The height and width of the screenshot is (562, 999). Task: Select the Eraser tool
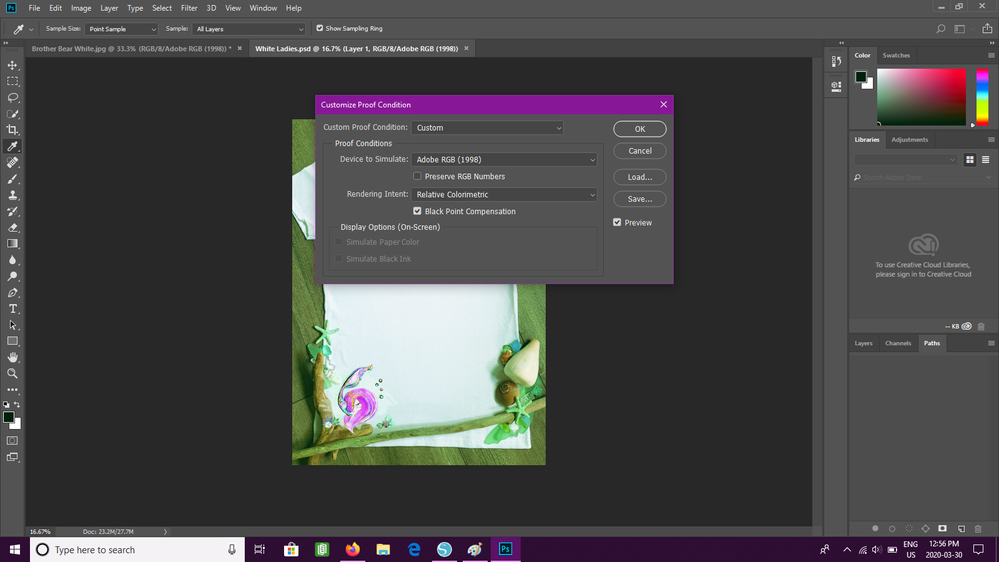tap(13, 227)
